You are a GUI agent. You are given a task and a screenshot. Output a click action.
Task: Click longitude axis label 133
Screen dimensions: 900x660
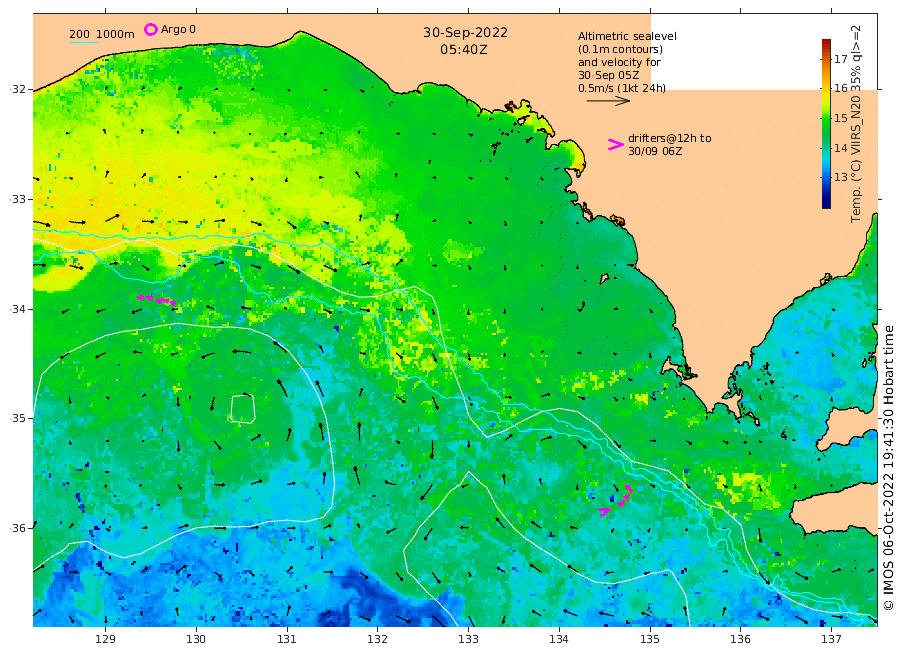468,639
